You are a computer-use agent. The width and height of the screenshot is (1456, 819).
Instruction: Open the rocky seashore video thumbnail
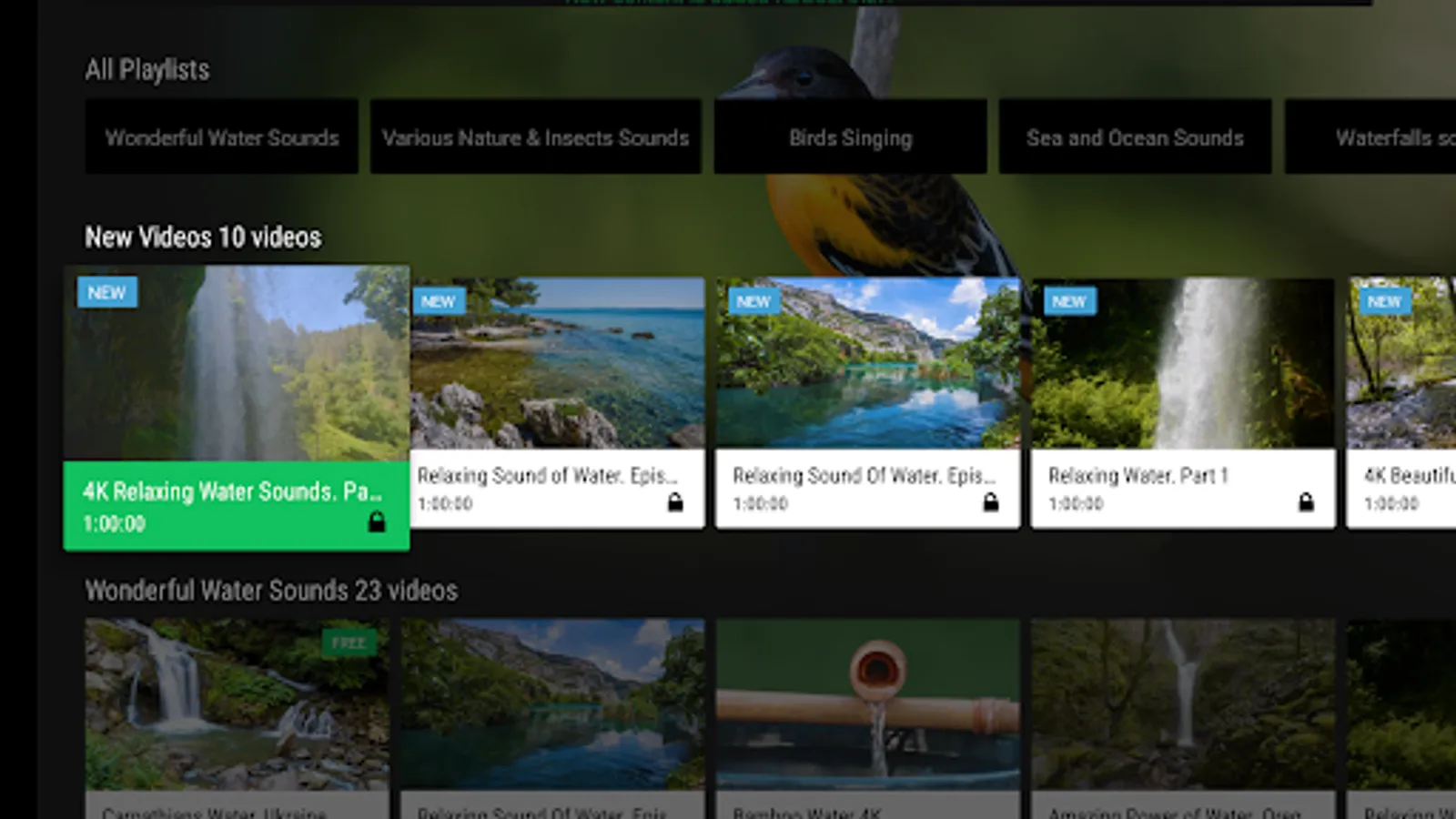[x=557, y=363]
